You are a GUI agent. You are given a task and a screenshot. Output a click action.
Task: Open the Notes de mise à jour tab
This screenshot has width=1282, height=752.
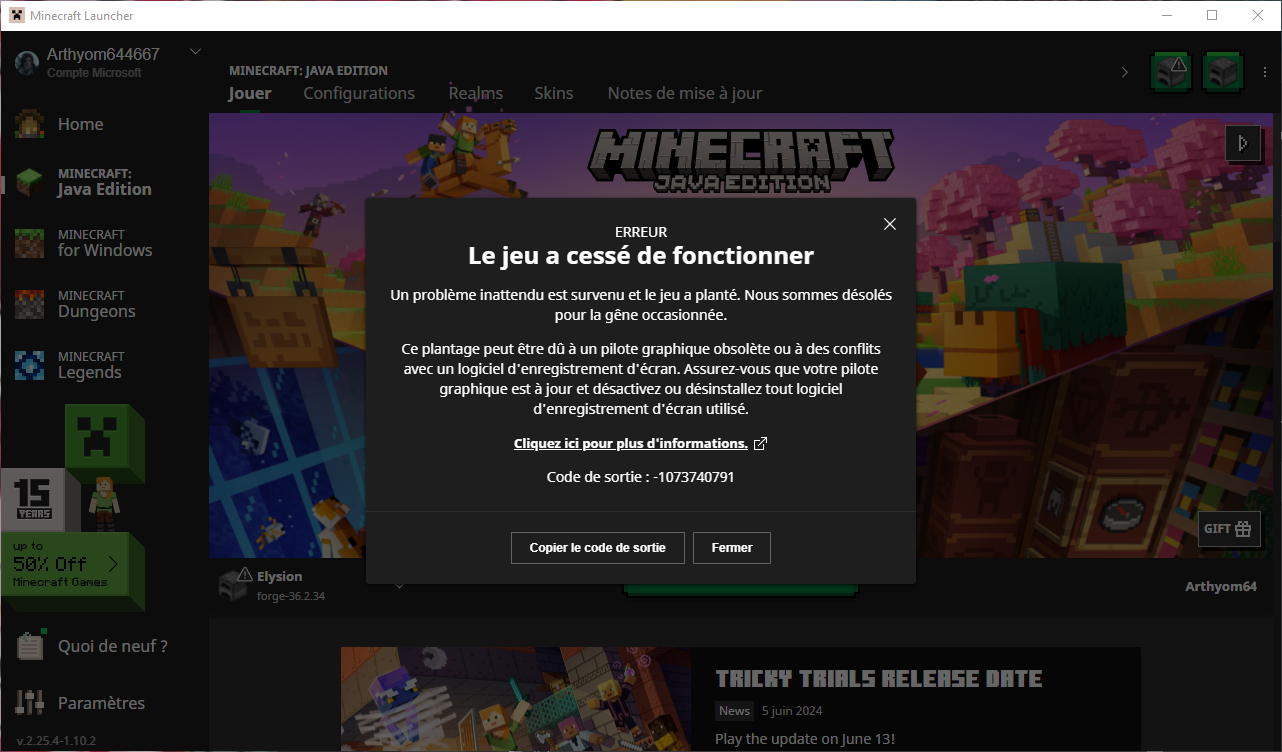coord(685,93)
